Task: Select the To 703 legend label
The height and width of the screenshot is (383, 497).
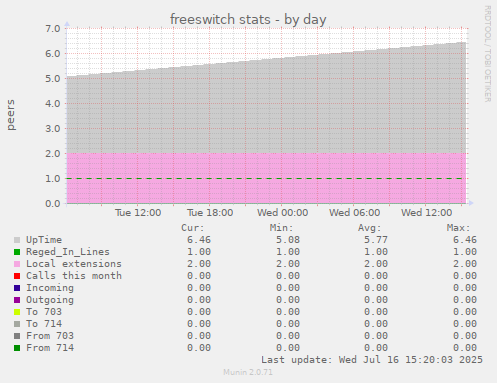Action: [44, 312]
